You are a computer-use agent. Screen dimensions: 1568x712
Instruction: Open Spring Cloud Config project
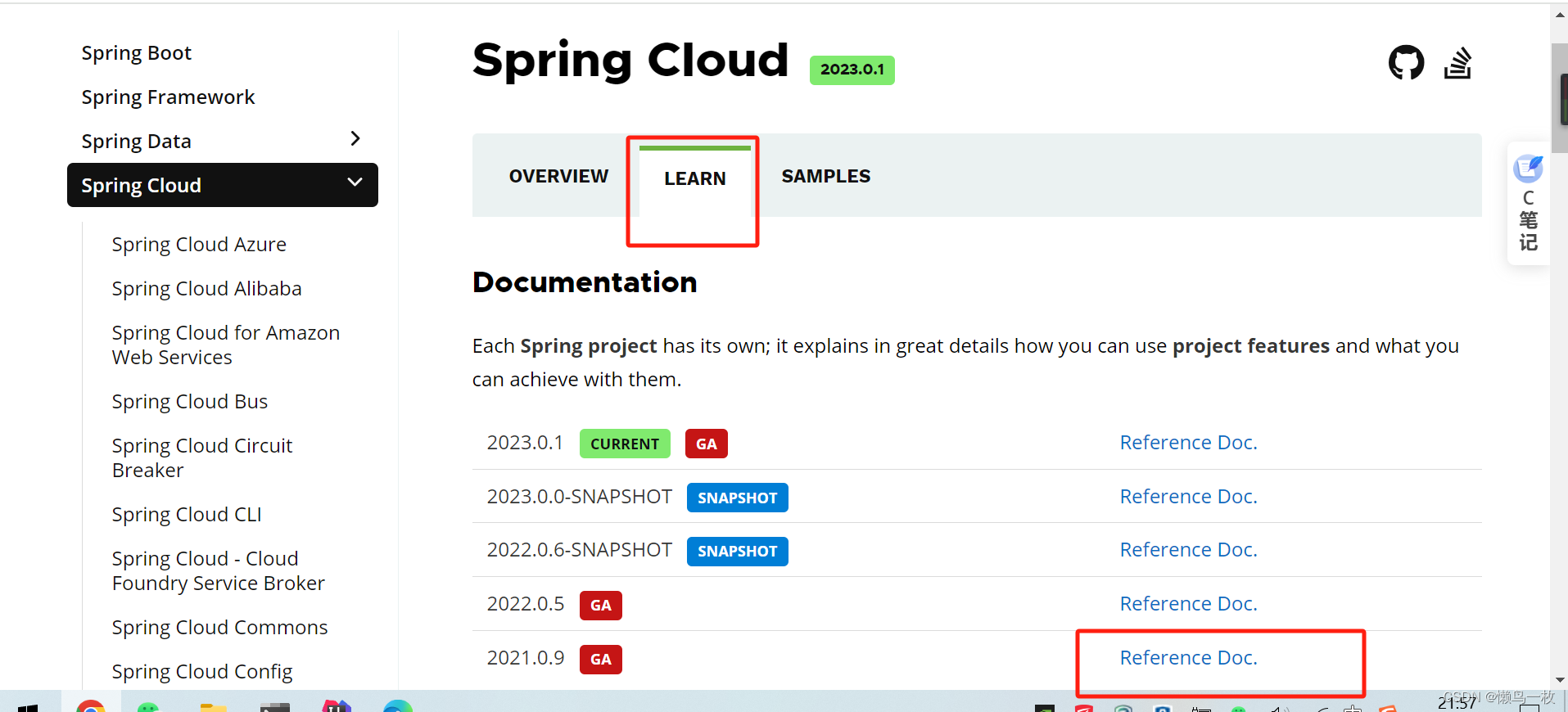point(202,672)
